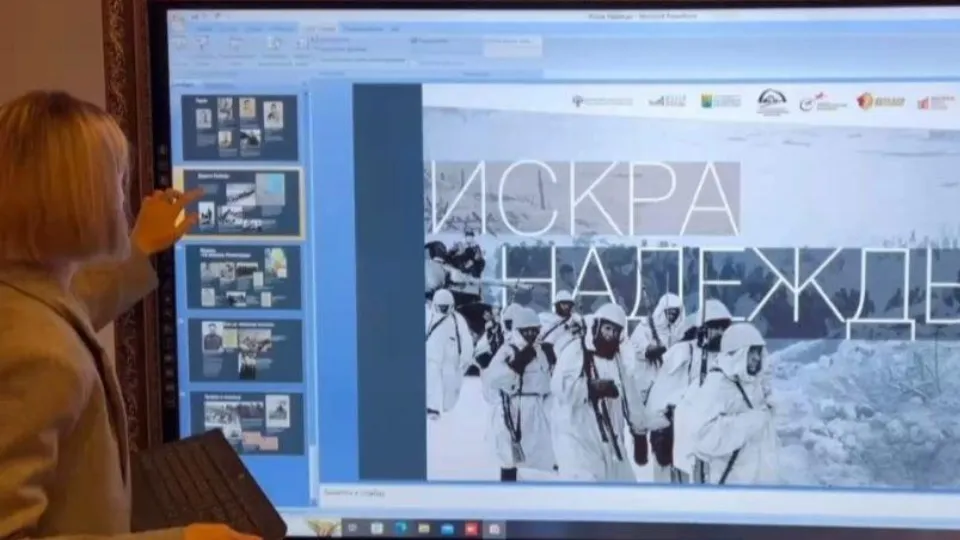Open the middle slide thumbnail with map image
This screenshot has height=540, width=960.
pyautogui.click(x=243, y=277)
